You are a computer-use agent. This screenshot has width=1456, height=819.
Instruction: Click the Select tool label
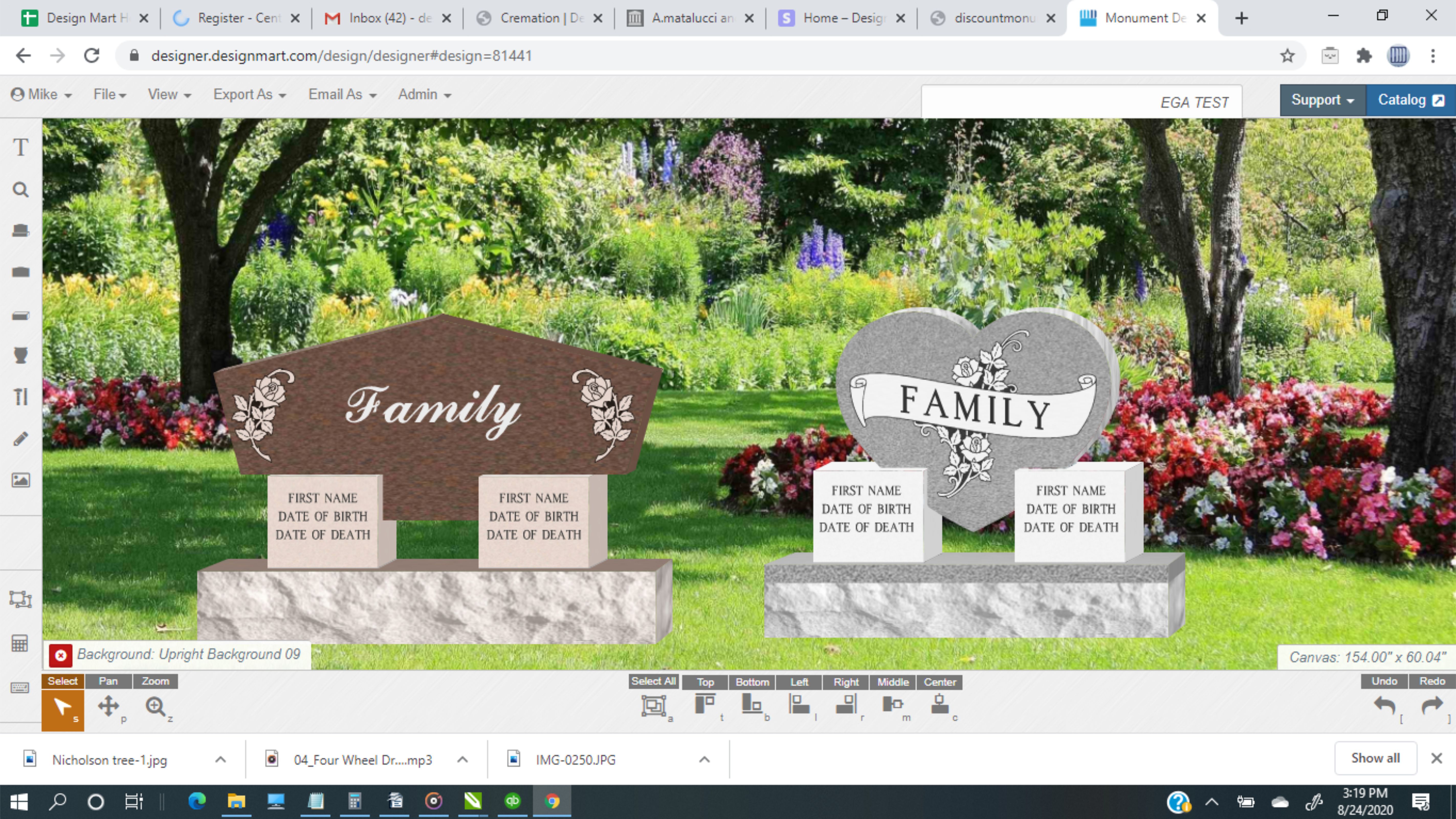[62, 681]
